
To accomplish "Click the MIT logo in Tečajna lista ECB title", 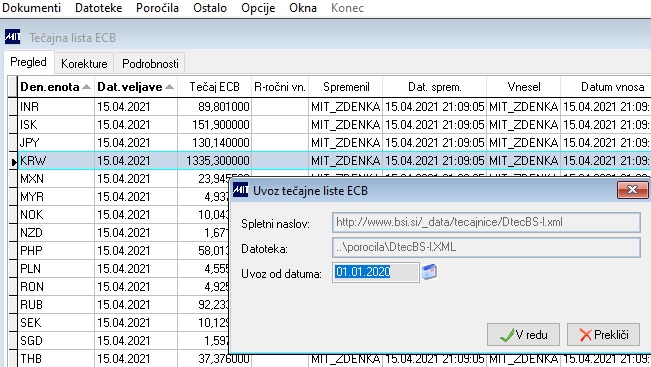I will (x=12, y=37).
